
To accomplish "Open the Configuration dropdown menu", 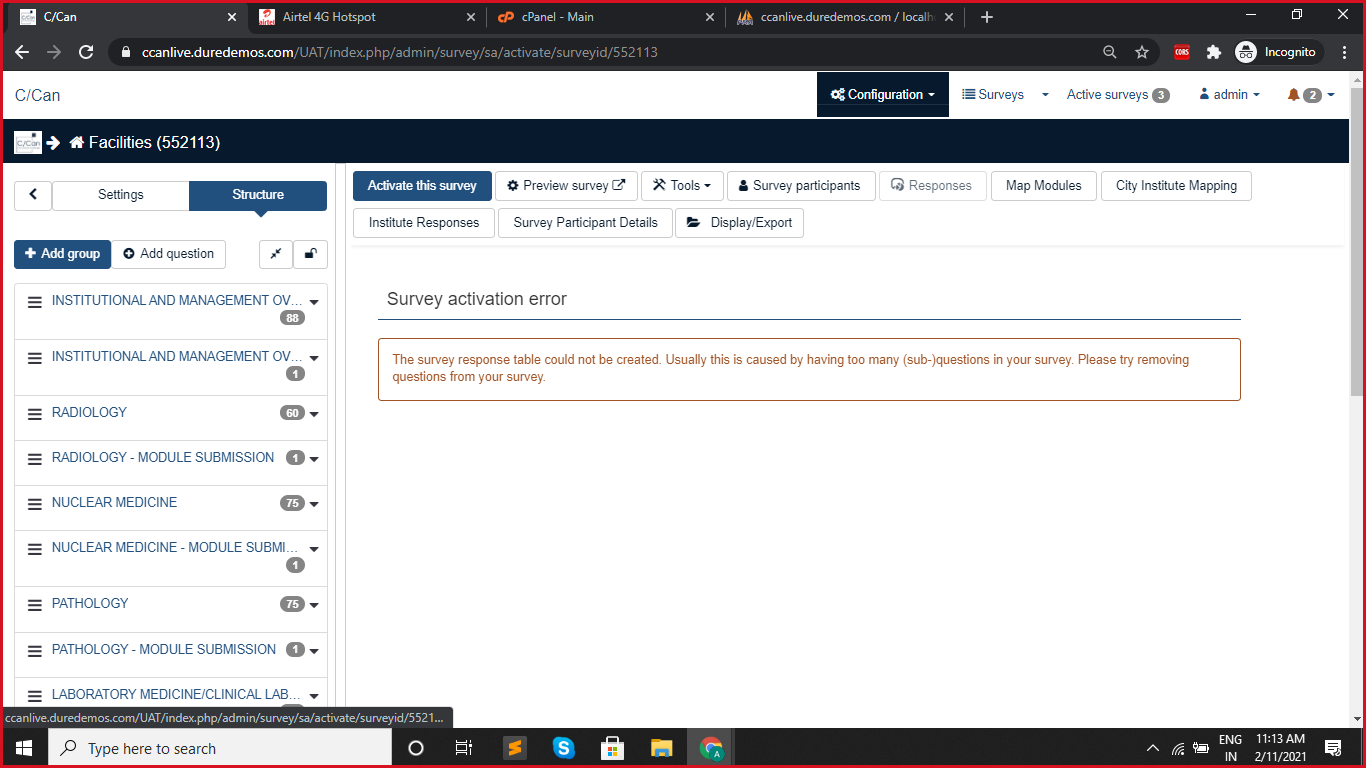I will tap(883, 95).
